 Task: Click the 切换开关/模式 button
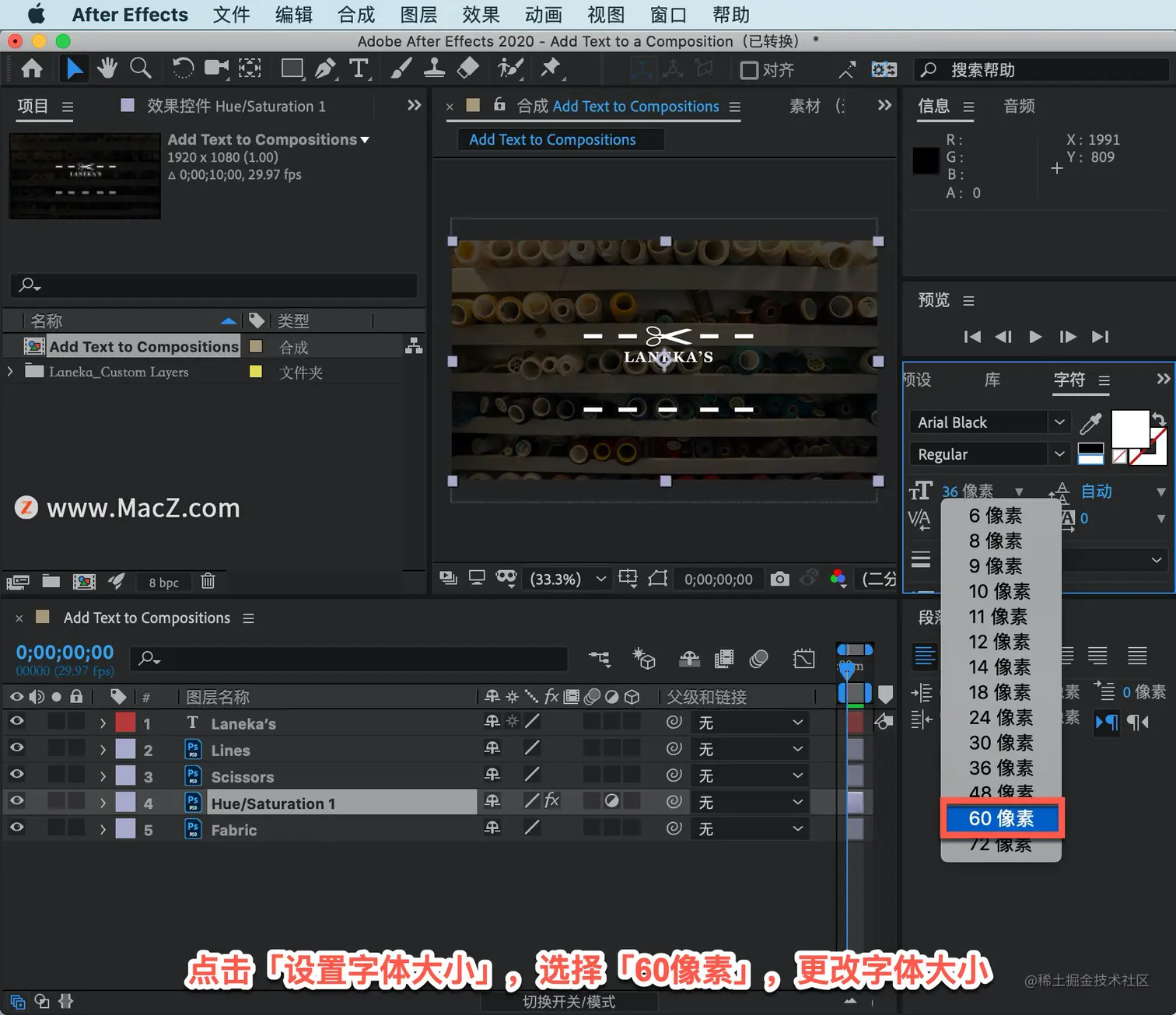pos(569,1002)
